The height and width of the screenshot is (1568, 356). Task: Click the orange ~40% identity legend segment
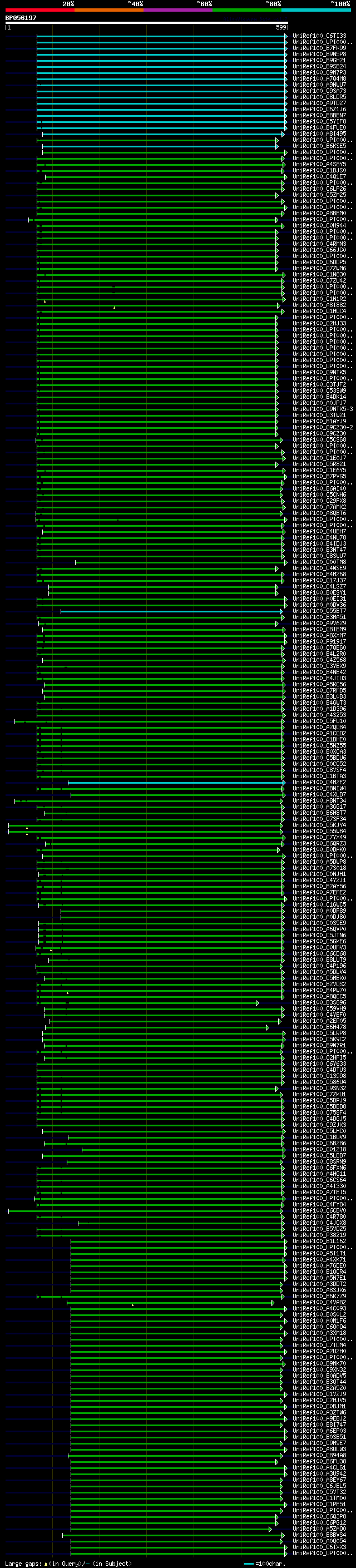[x=109, y=10]
